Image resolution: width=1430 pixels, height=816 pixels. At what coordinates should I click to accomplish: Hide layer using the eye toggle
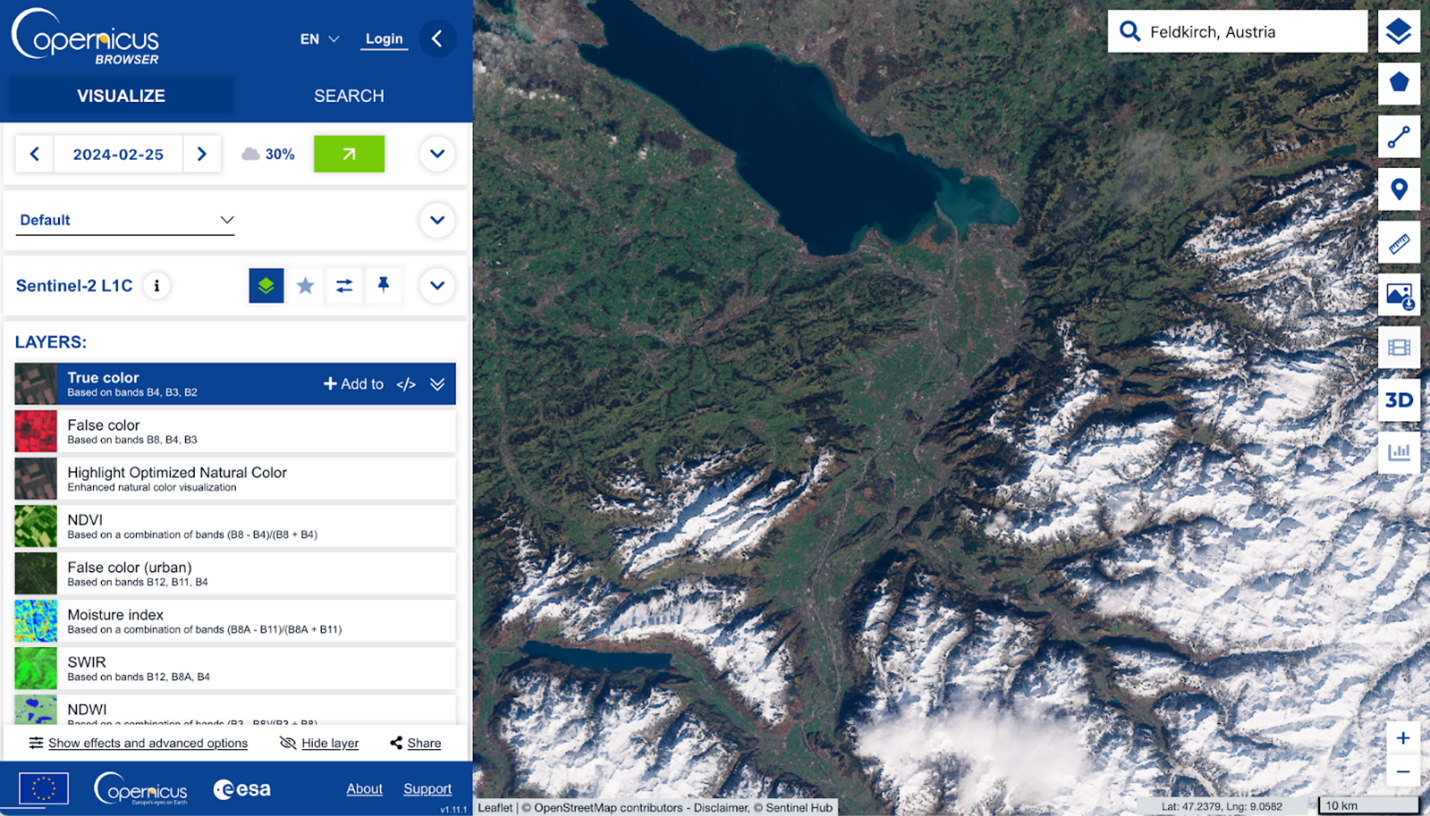click(319, 743)
